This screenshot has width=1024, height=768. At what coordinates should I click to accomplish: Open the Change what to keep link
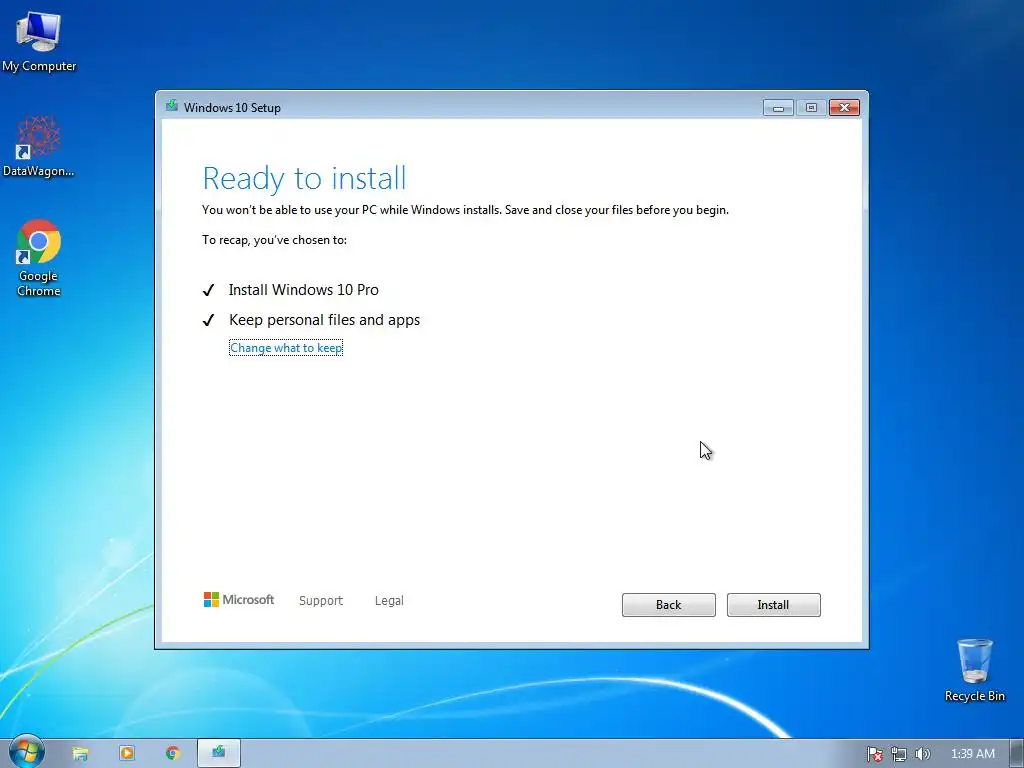click(286, 347)
